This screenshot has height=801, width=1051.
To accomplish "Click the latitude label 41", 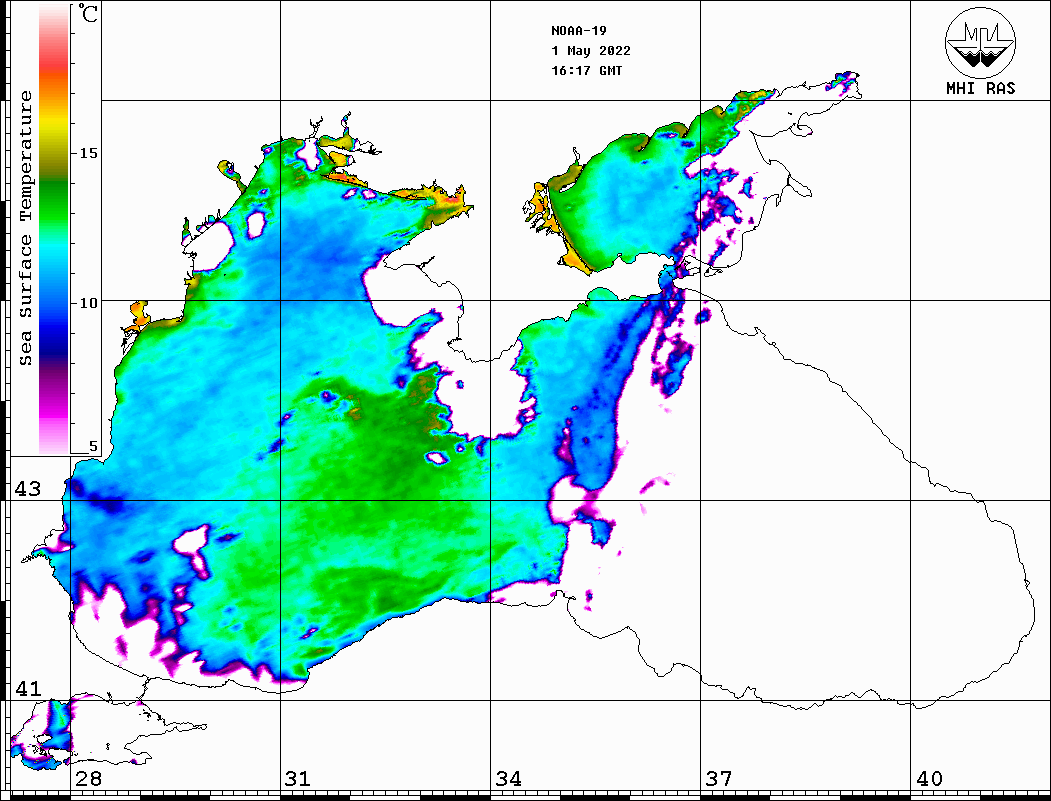I will point(27,688).
